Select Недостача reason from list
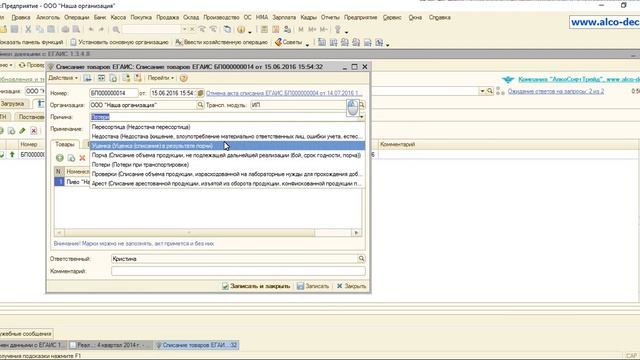Image resolution: width=640 pixels, height=360 pixels. [227, 136]
